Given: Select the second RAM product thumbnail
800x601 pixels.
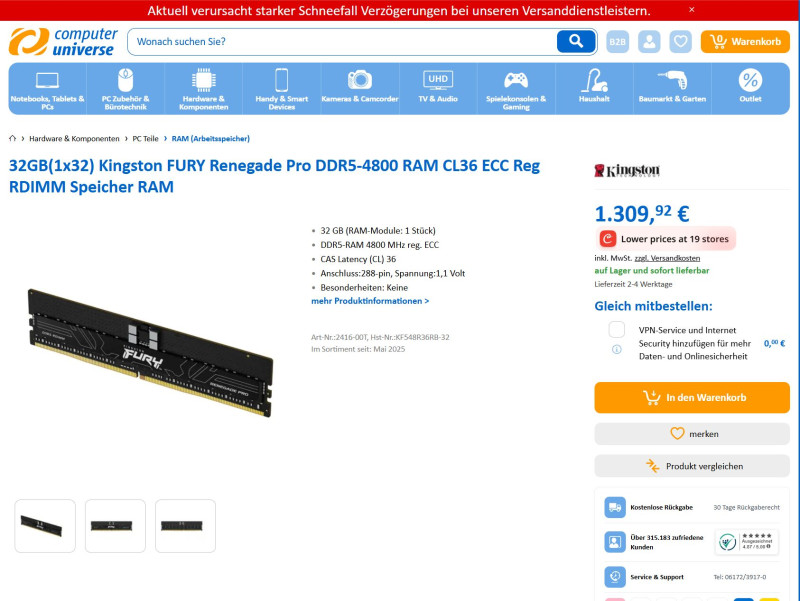Looking at the screenshot, I should pos(115,525).
